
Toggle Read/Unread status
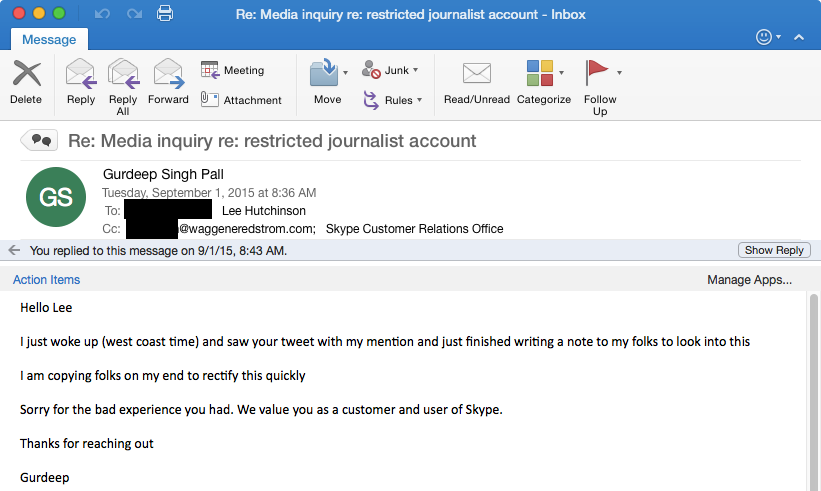coord(476,82)
